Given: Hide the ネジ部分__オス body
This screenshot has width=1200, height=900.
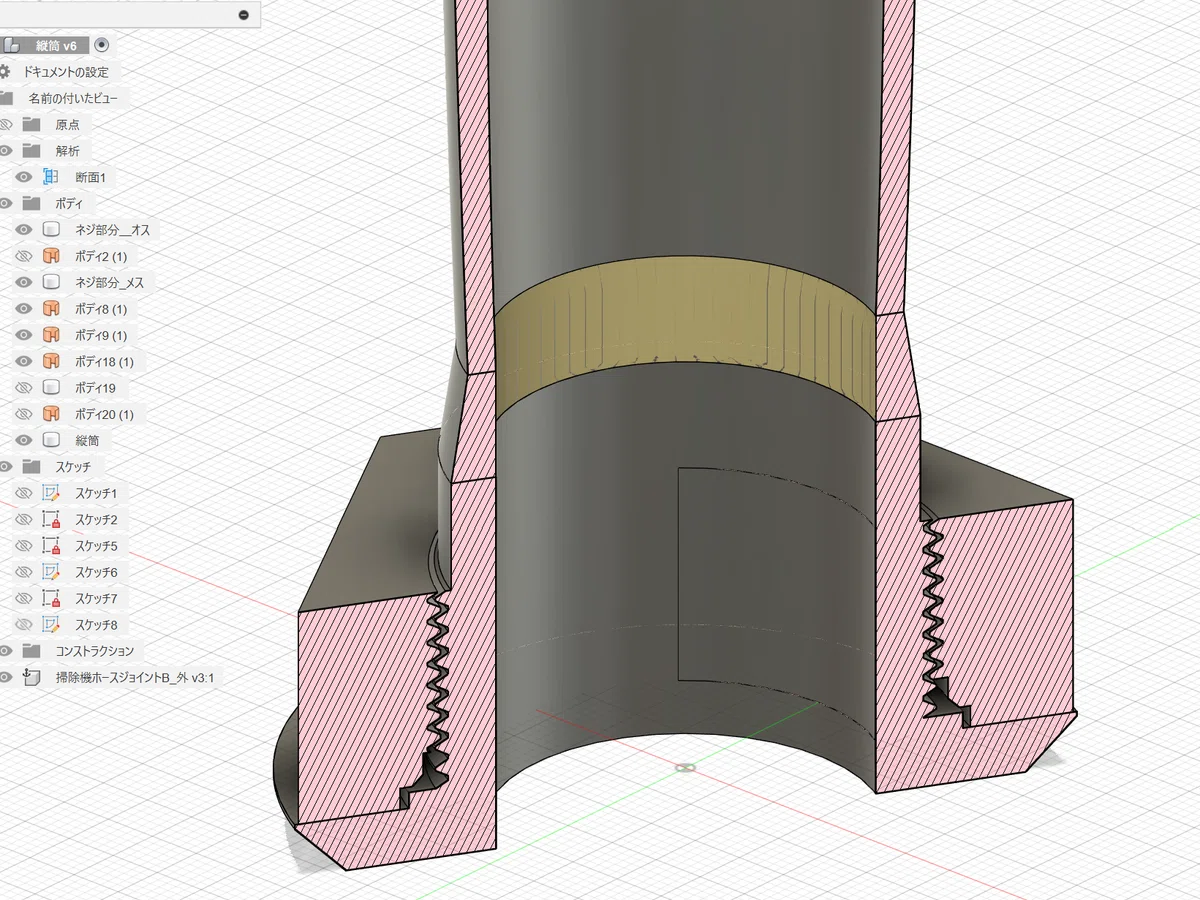Looking at the screenshot, I should 25,229.
